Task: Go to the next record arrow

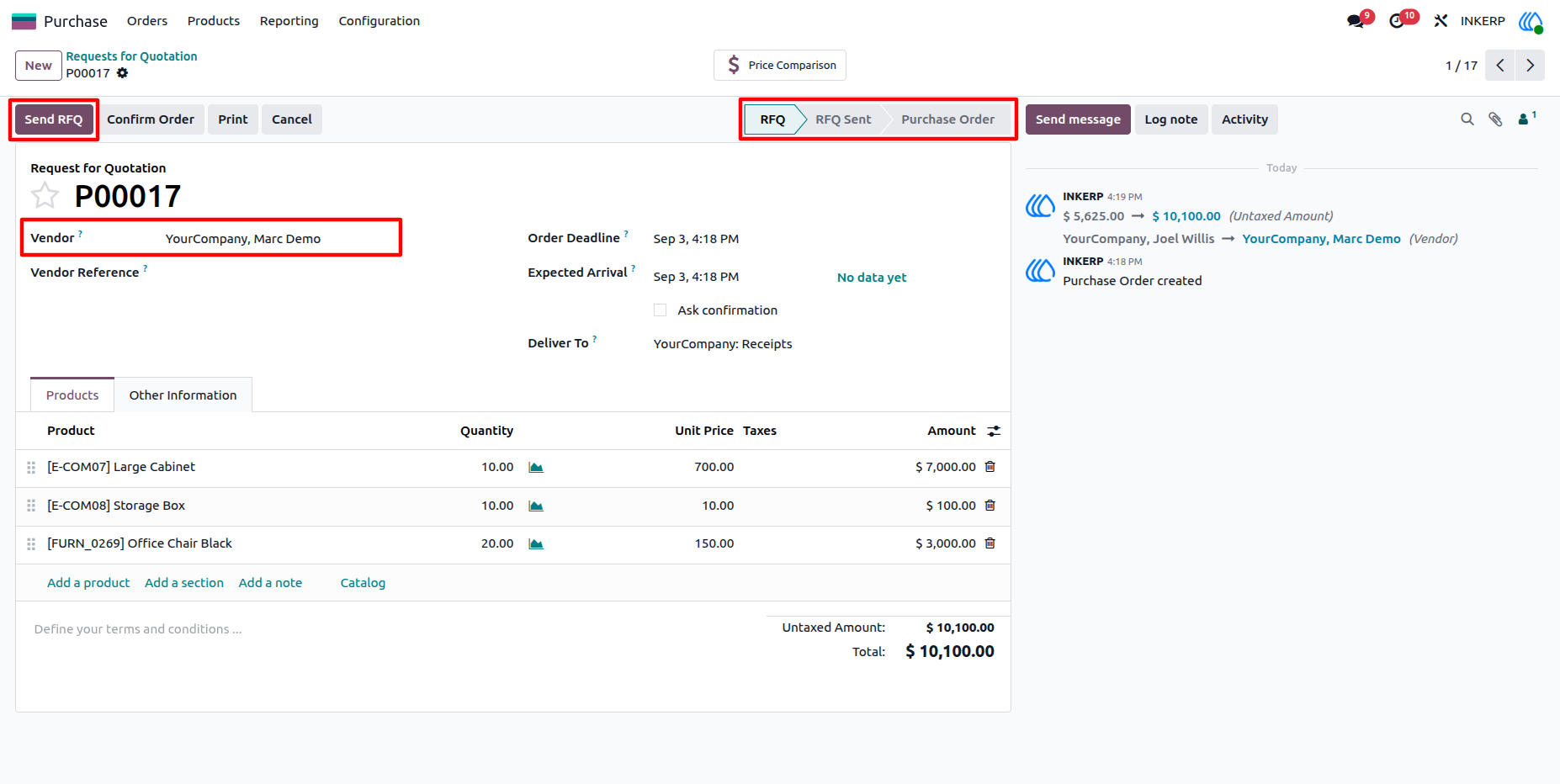Action: pyautogui.click(x=1530, y=66)
